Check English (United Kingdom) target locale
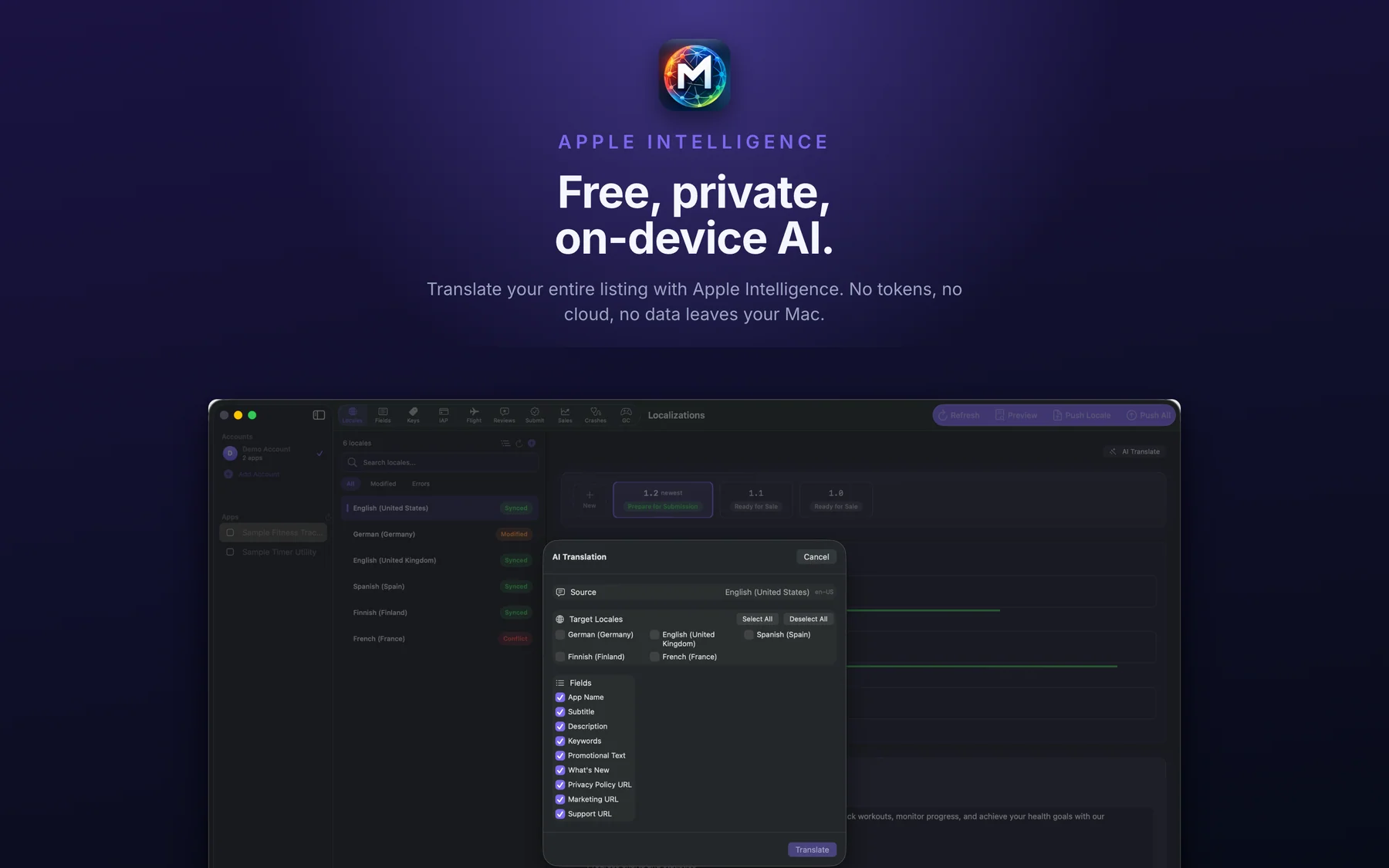The width and height of the screenshot is (1389, 868). click(654, 635)
